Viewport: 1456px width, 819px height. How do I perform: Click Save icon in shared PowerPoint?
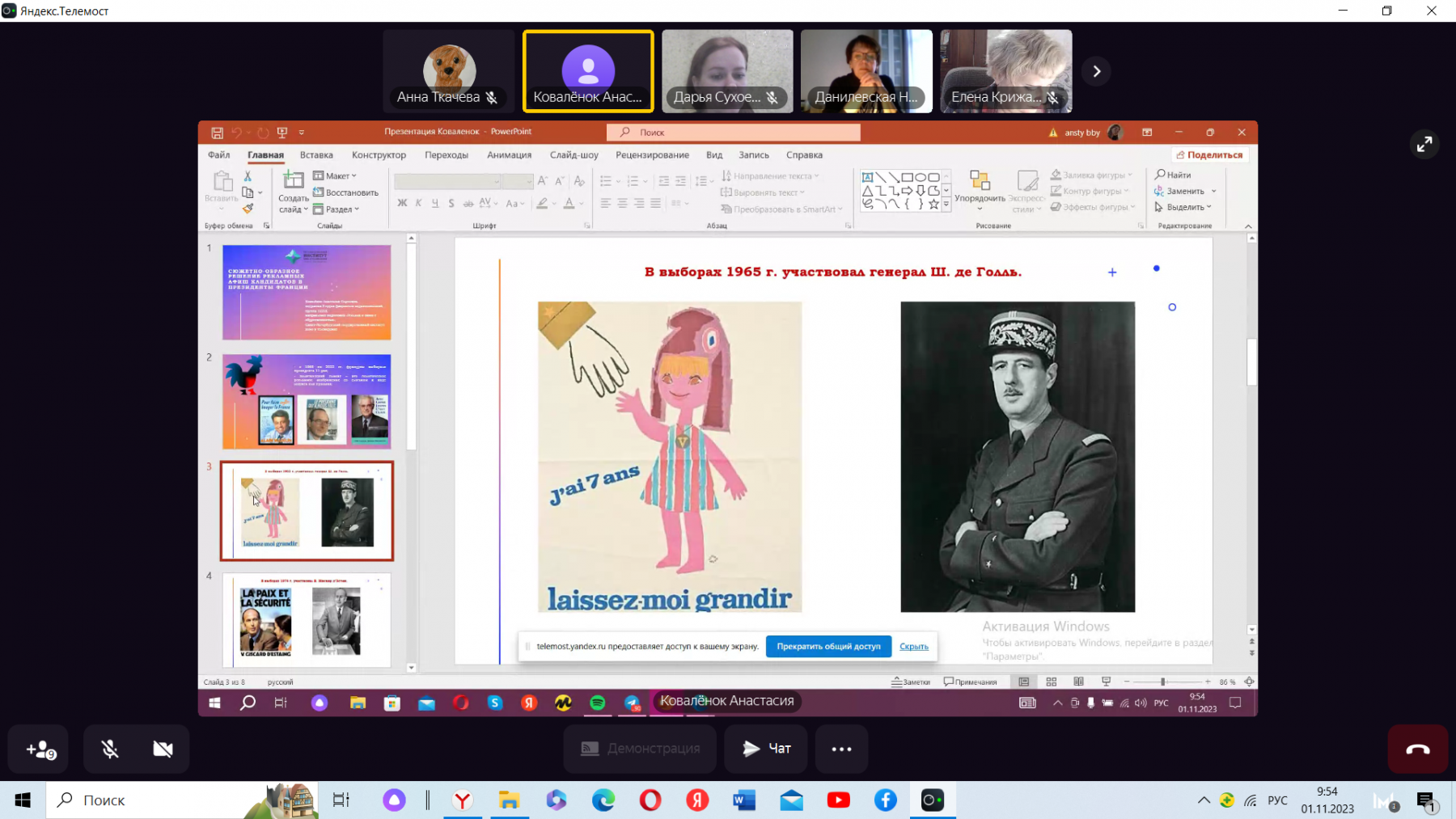(x=217, y=133)
